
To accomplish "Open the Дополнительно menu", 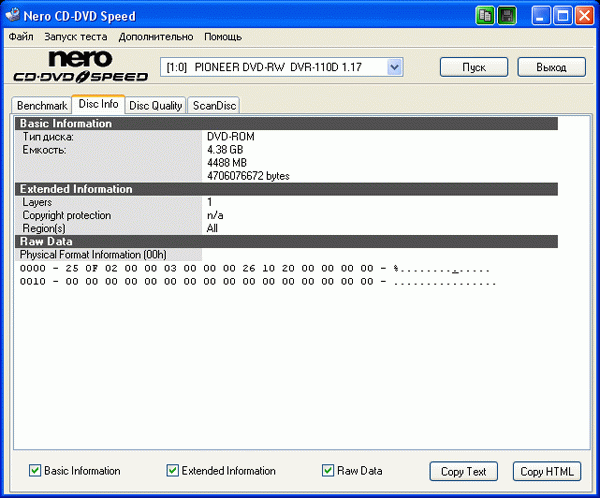I will coord(156,37).
